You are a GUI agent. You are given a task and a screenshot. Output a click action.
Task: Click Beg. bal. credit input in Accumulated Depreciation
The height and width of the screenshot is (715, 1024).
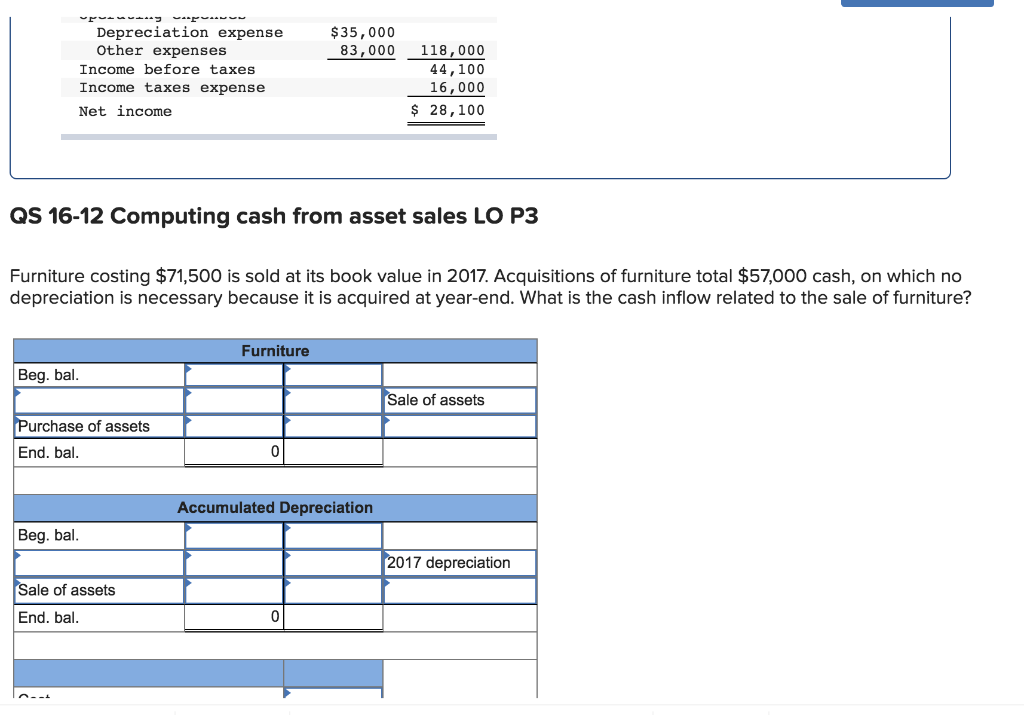point(333,535)
